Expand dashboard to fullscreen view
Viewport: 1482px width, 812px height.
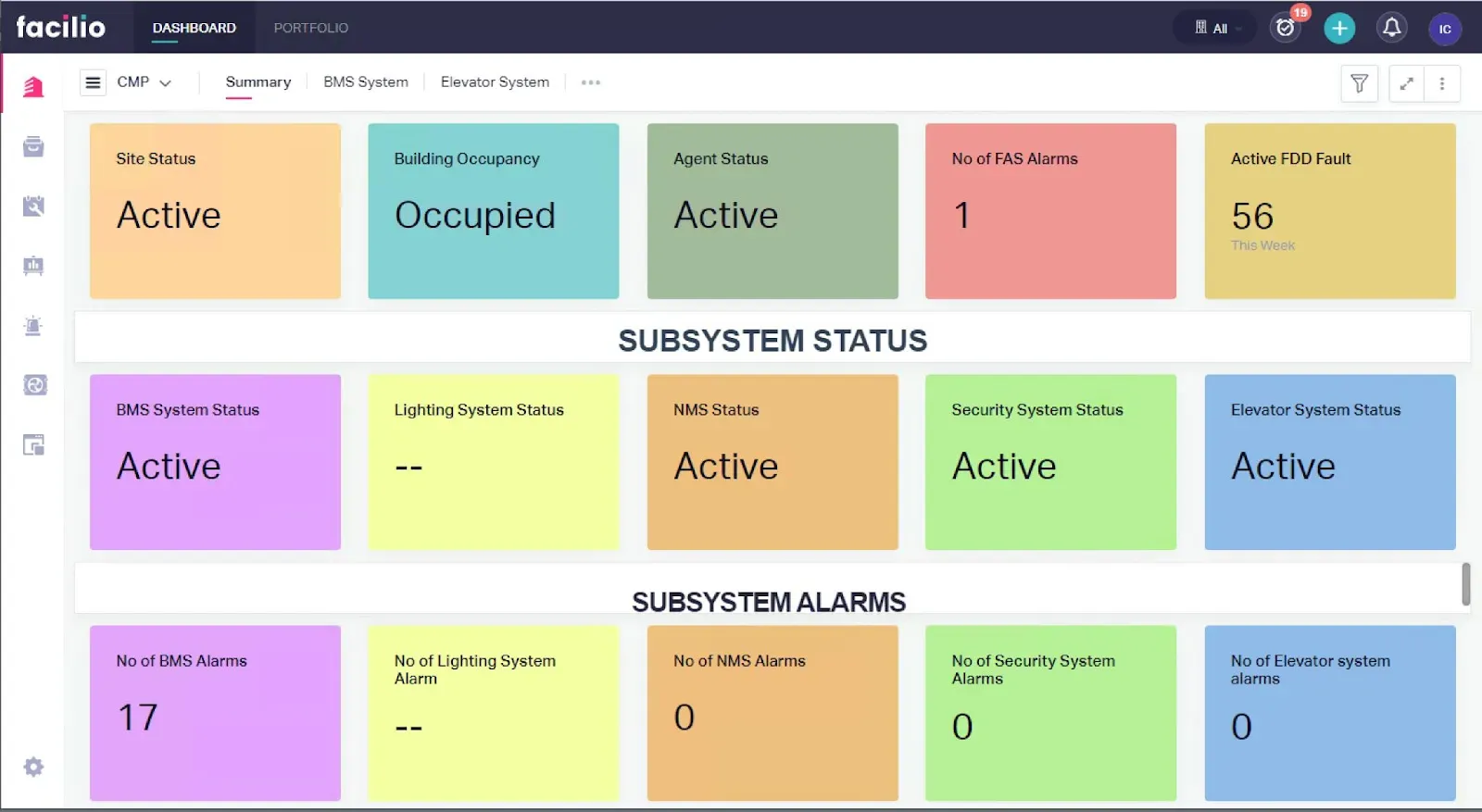[1406, 83]
